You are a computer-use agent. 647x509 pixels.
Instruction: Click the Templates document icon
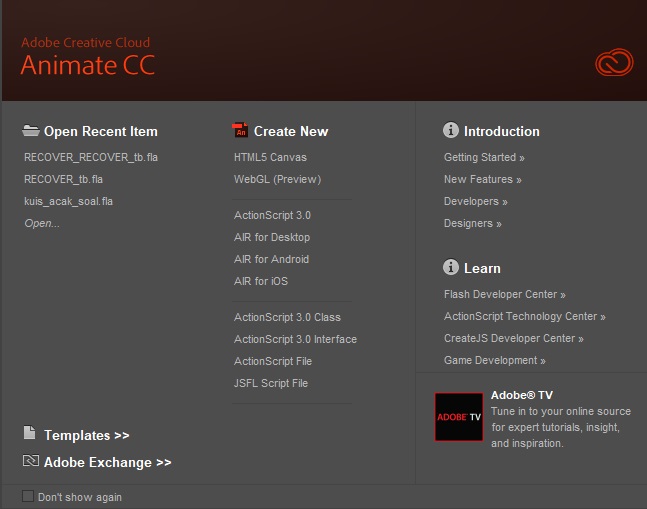pyautogui.click(x=29, y=433)
